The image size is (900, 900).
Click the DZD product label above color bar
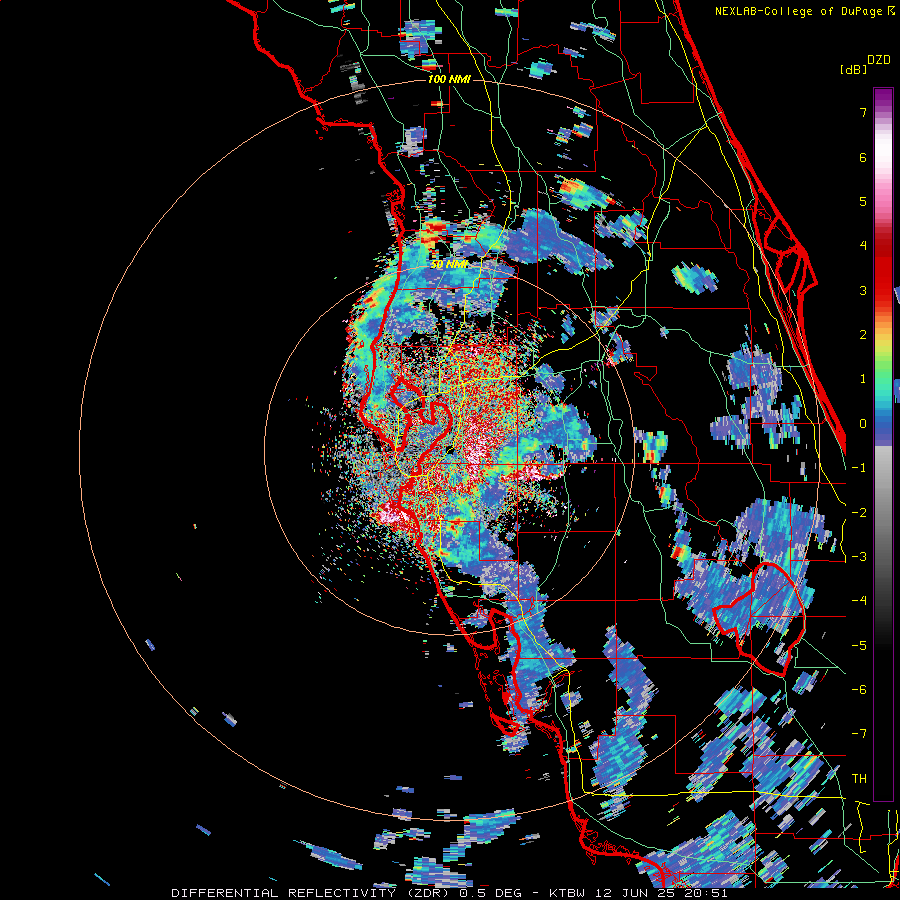tap(879, 60)
